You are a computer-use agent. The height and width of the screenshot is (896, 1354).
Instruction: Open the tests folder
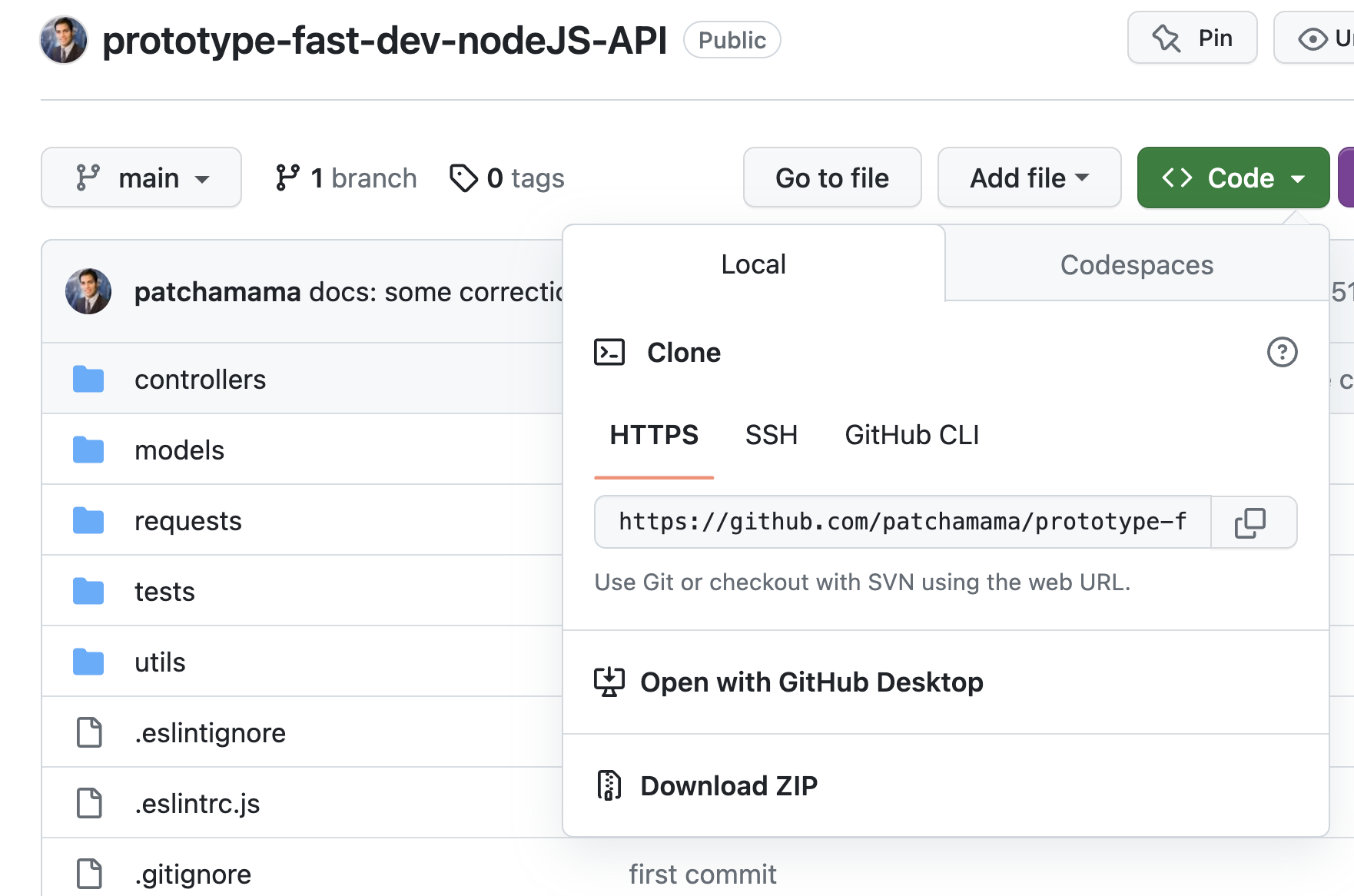click(x=164, y=592)
